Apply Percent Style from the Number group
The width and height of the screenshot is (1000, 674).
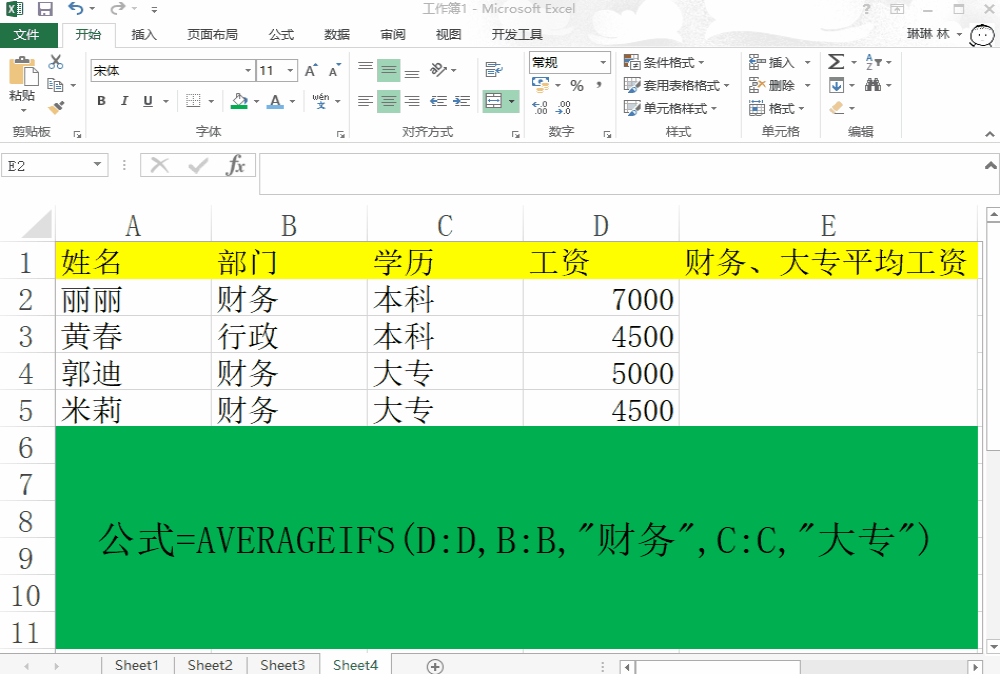[x=575, y=85]
